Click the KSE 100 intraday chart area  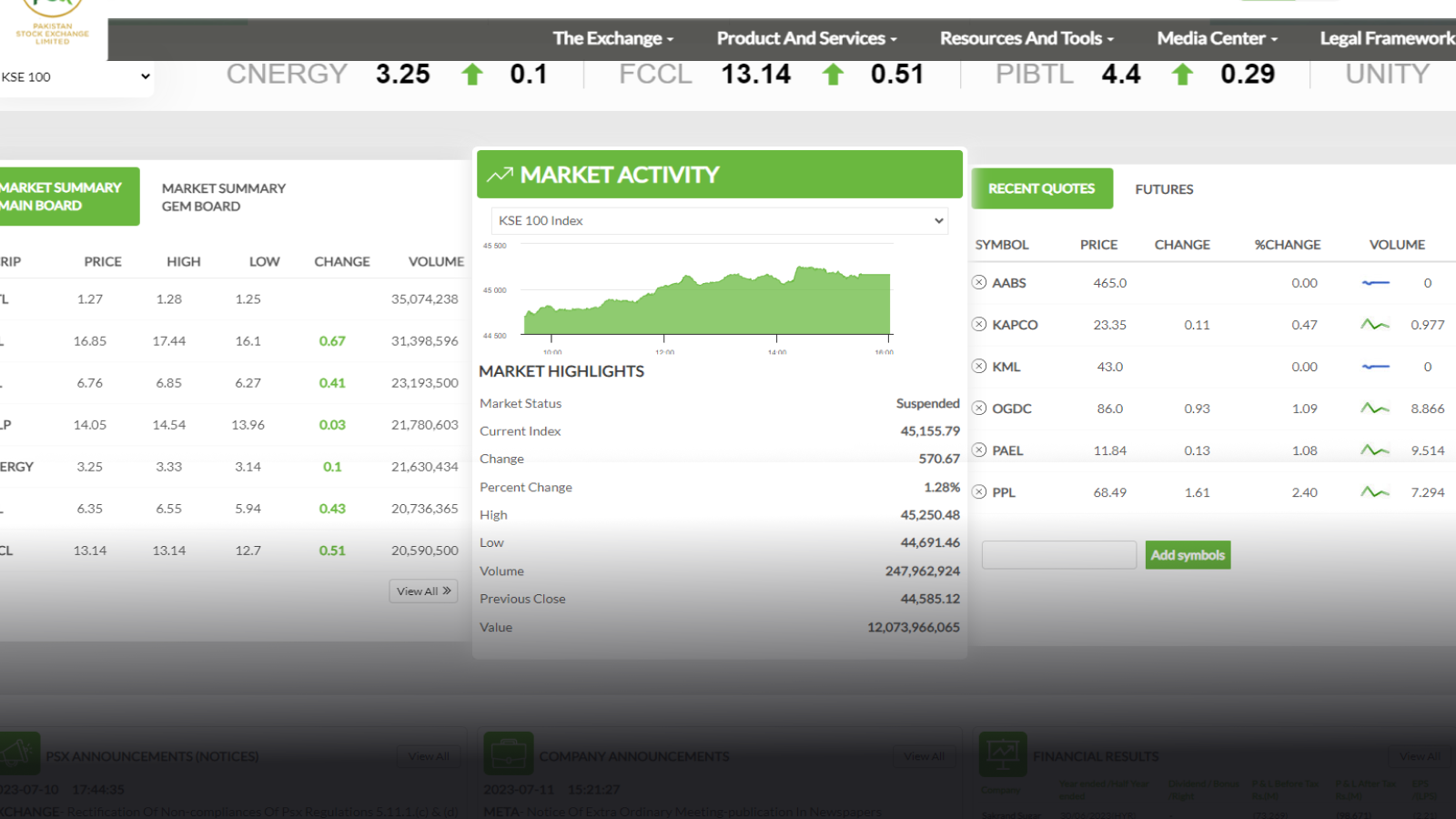(x=708, y=300)
